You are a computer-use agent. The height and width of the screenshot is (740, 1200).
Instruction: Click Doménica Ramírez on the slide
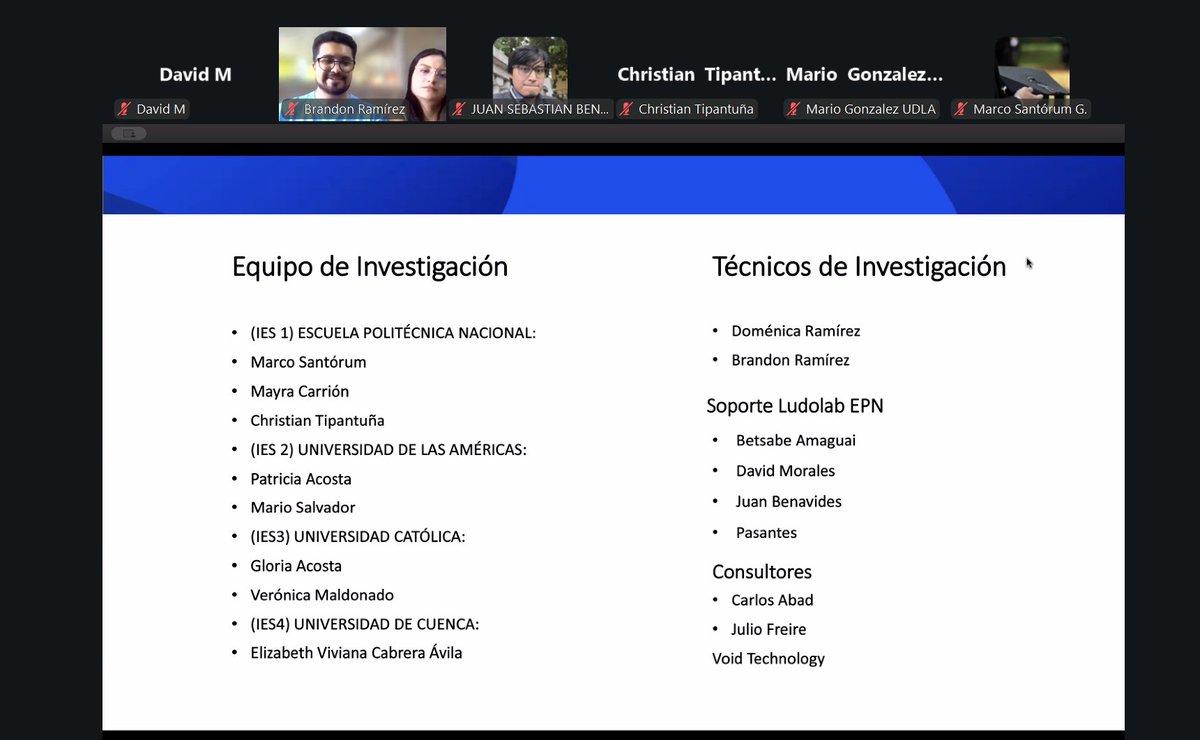(796, 331)
